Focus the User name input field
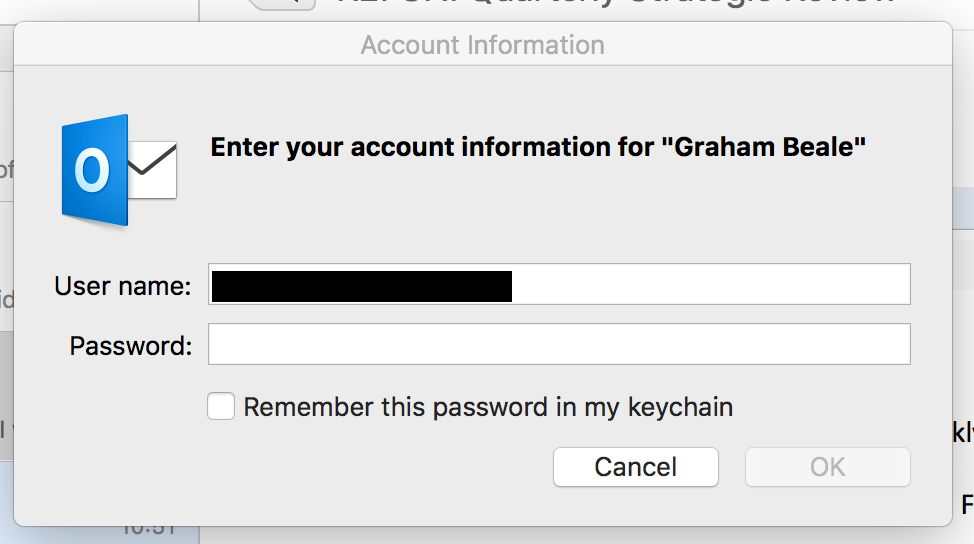Image resolution: width=974 pixels, height=544 pixels. click(x=559, y=284)
